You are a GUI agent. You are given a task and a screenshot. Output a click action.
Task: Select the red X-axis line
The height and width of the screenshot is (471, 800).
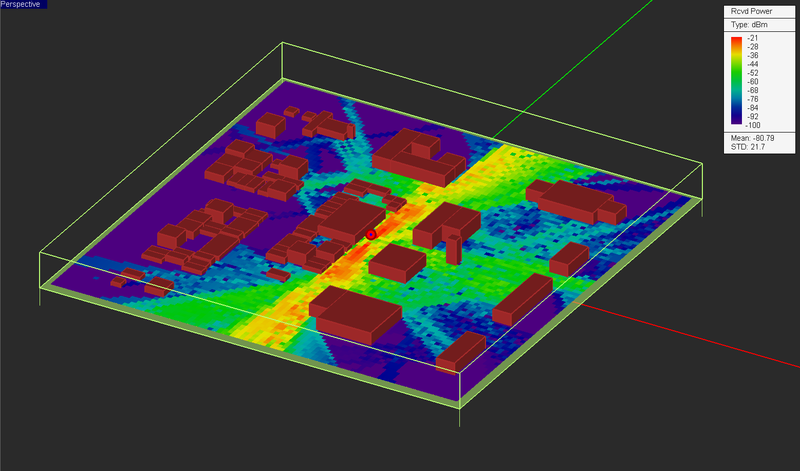(x=689, y=335)
